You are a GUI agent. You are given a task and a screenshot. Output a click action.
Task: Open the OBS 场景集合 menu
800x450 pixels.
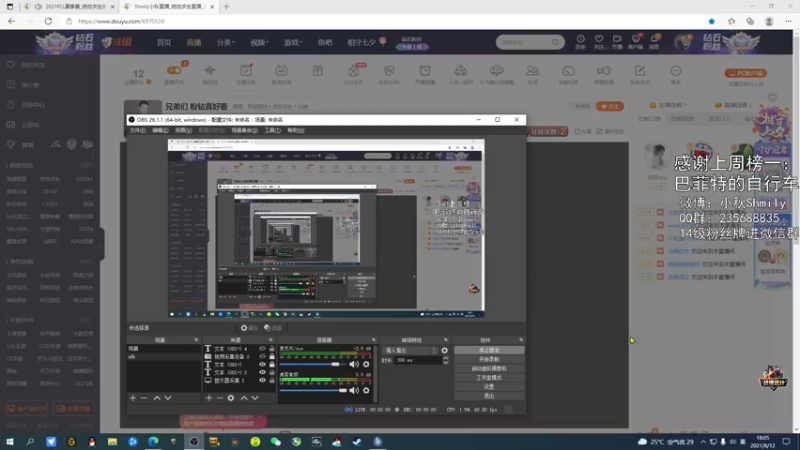244,131
